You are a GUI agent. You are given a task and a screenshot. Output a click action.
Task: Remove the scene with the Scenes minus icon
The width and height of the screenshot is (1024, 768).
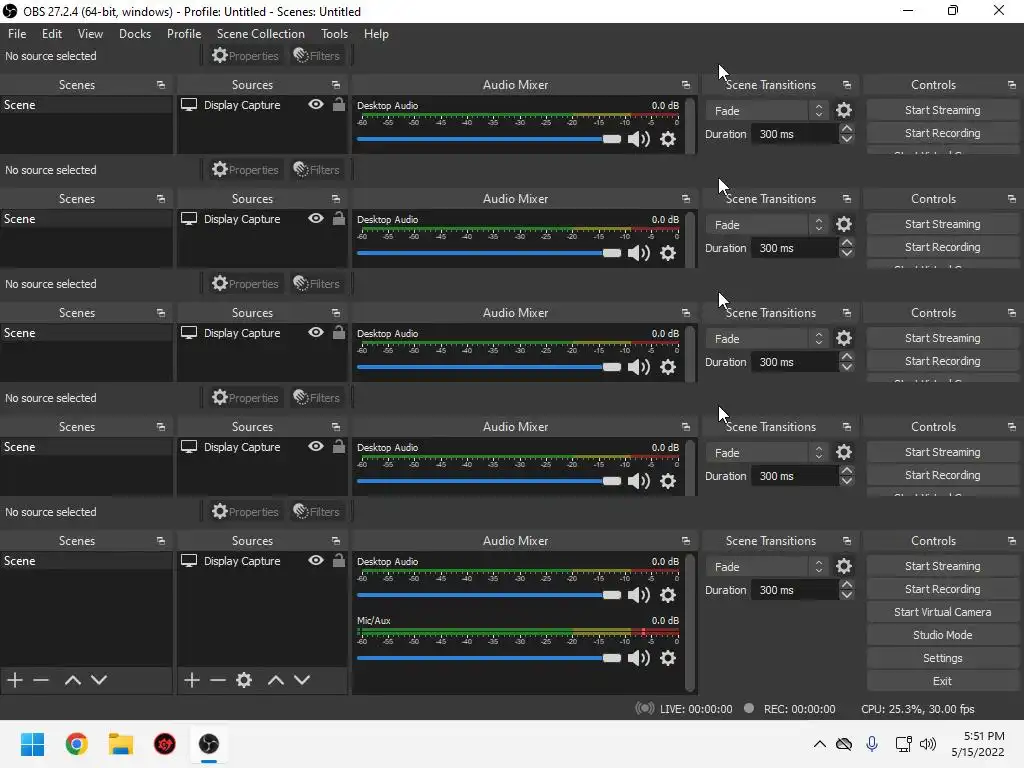pos(41,680)
